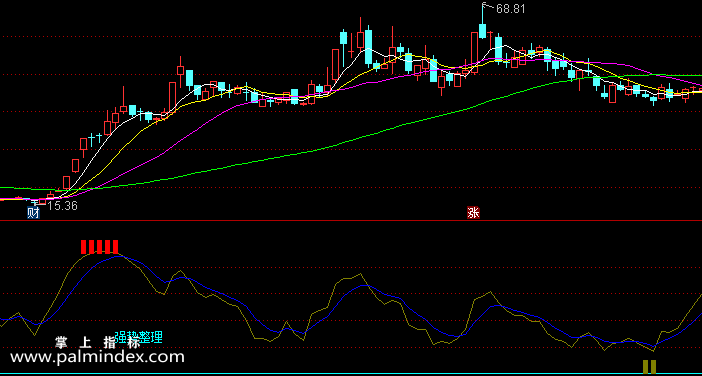
Task: Click the blue 财 marker icon
Action: point(34,213)
